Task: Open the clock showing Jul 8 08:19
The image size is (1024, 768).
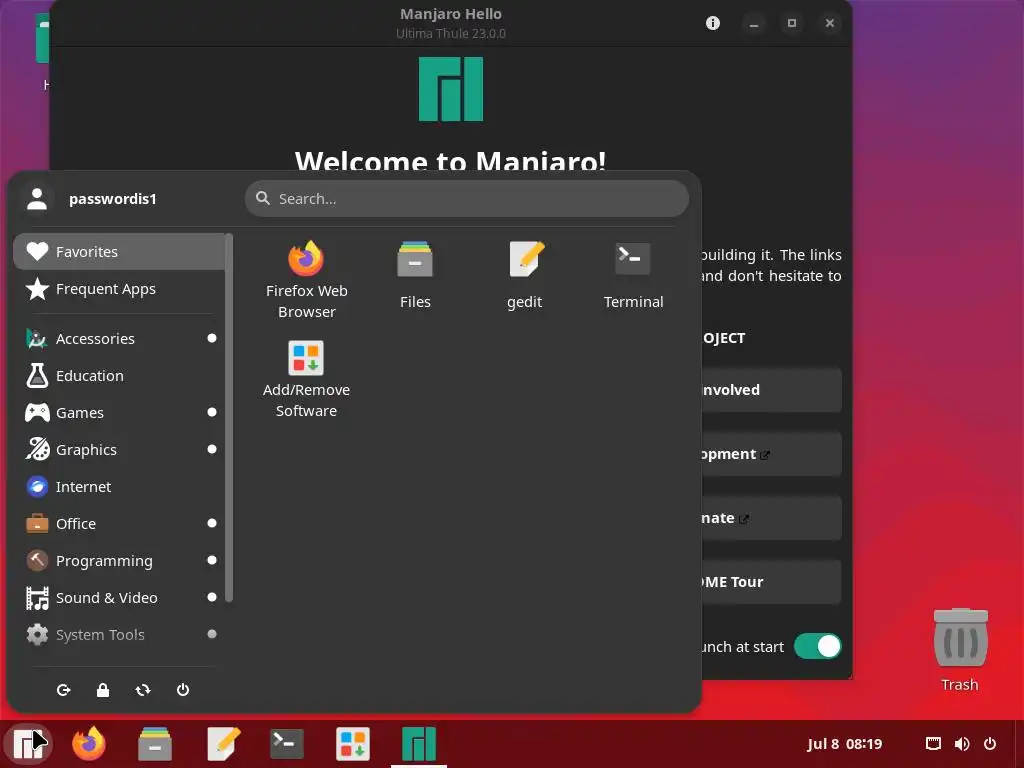Action: pyautogui.click(x=844, y=744)
